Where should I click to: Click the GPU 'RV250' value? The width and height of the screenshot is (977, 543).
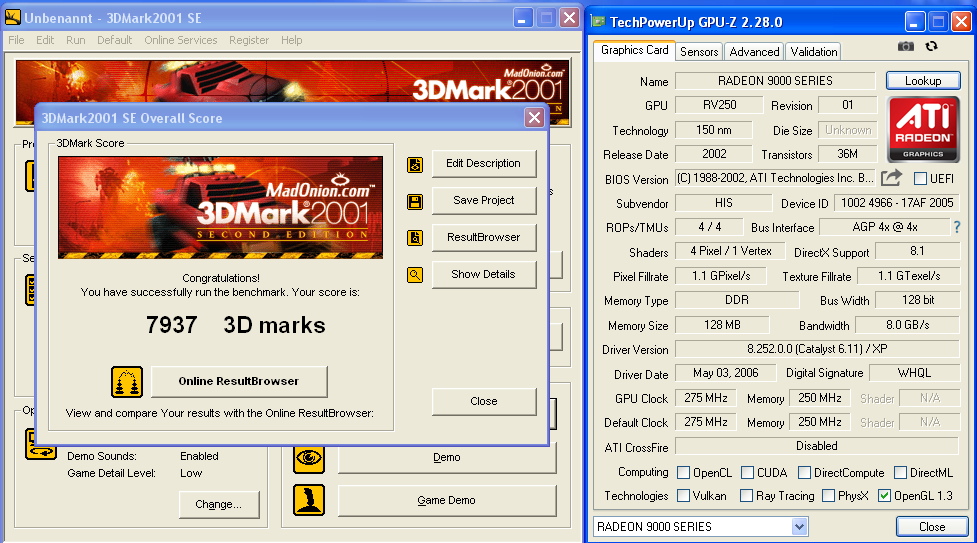click(720, 105)
